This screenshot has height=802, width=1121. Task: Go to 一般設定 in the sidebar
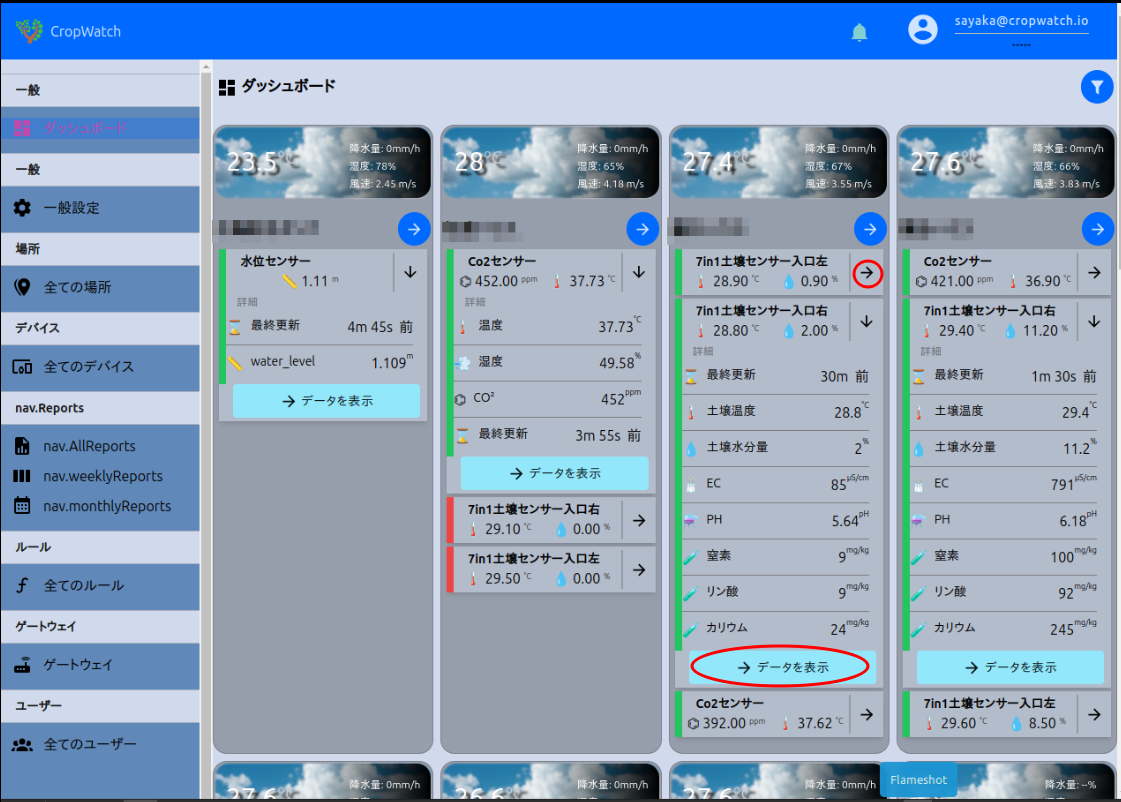point(71,208)
